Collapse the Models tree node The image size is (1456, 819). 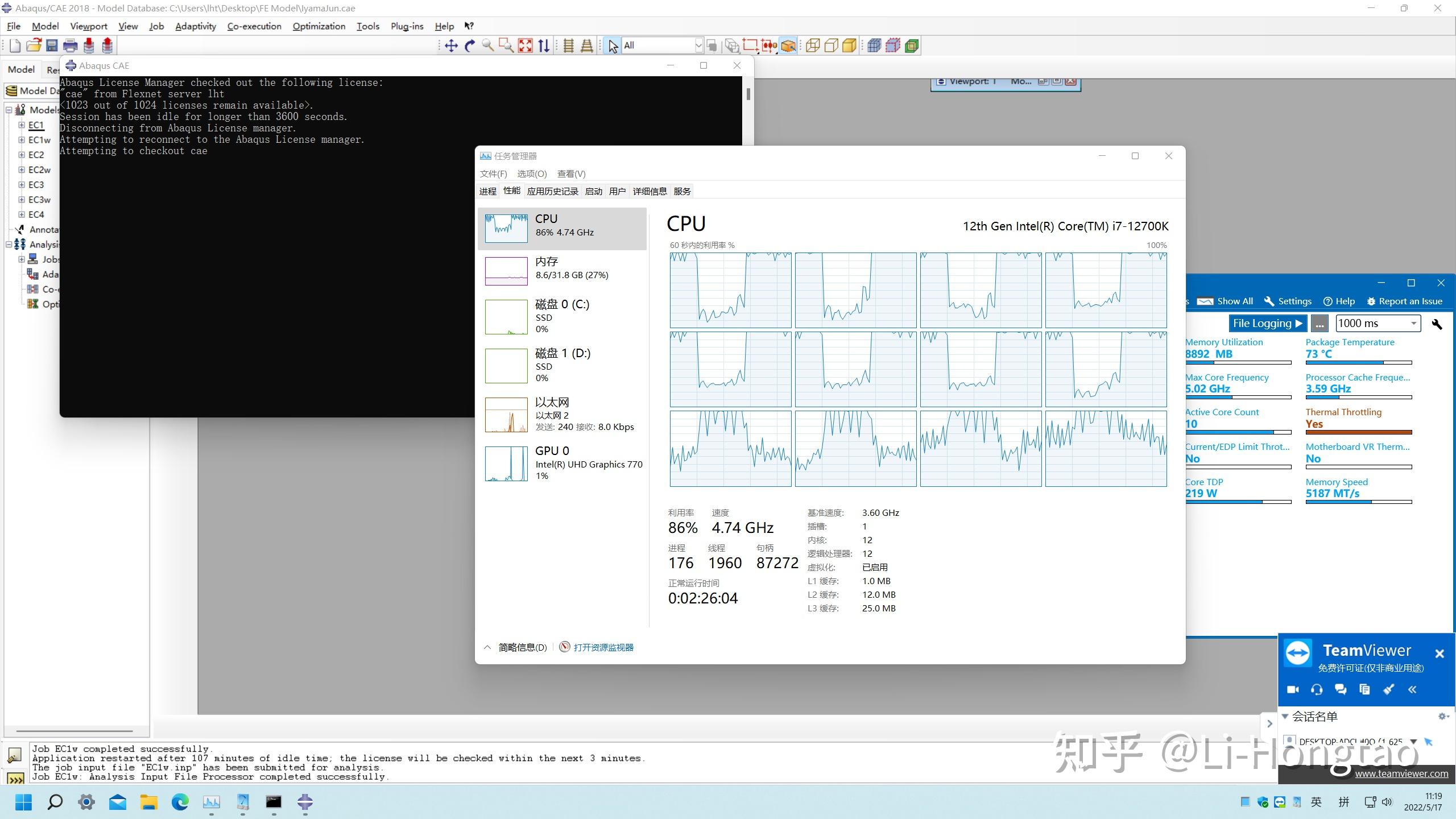coord(9,110)
